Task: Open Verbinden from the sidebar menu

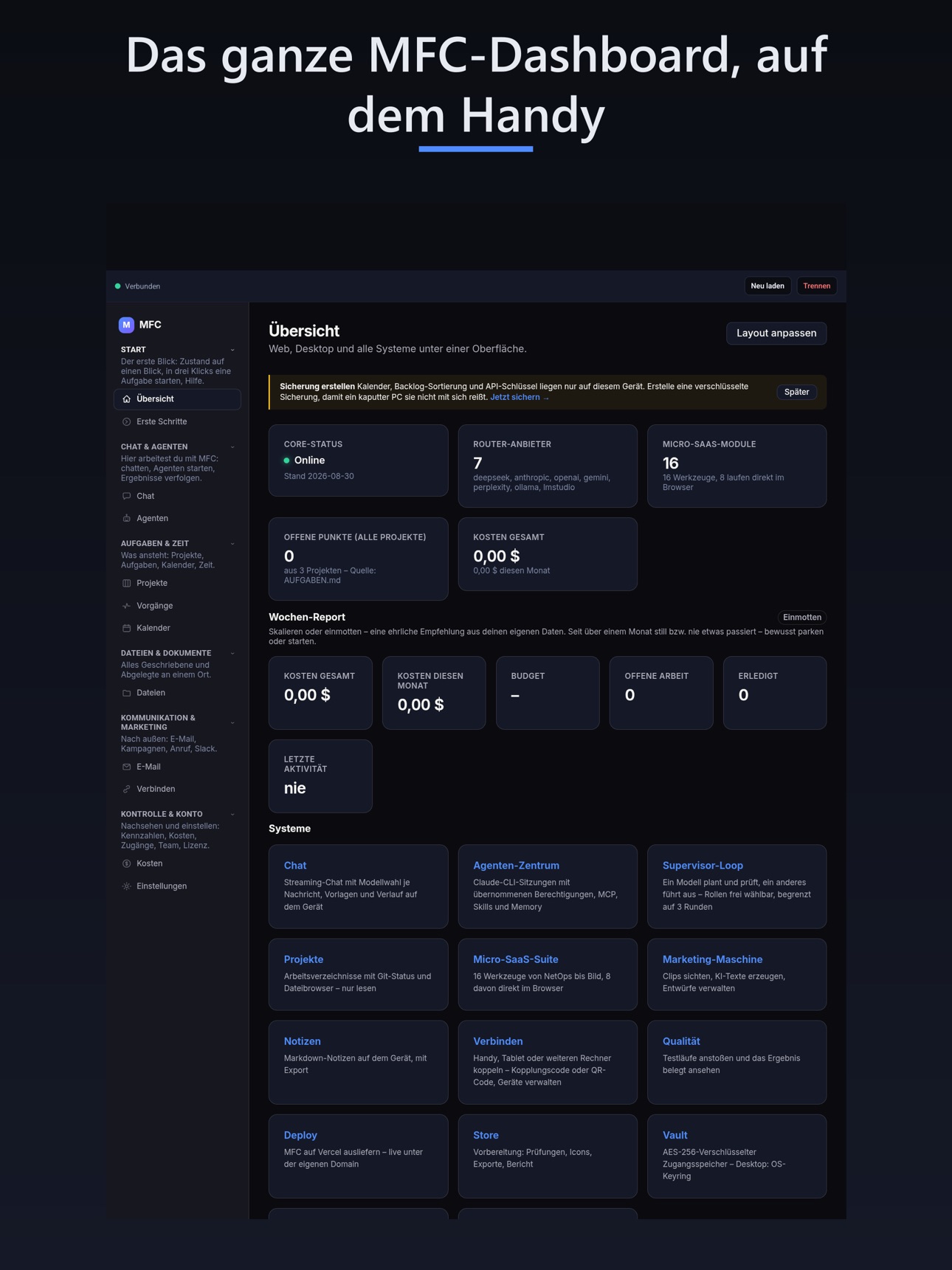Action: click(177, 790)
